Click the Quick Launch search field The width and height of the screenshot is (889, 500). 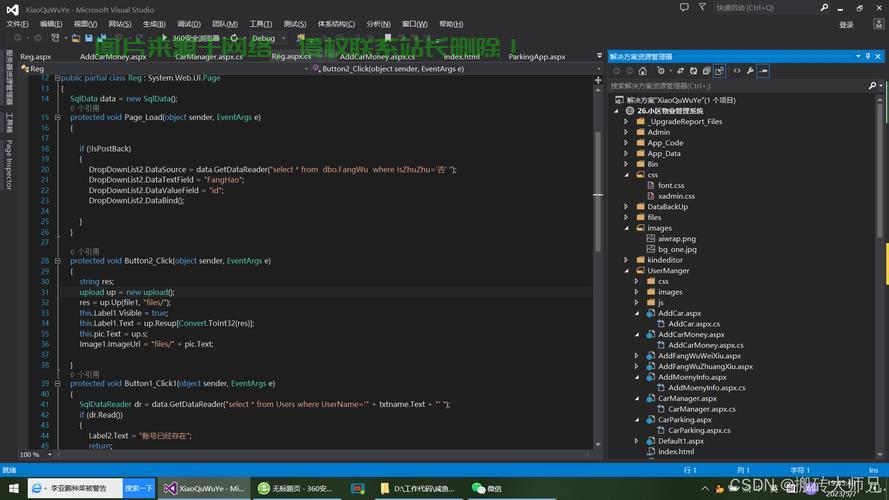point(765,8)
